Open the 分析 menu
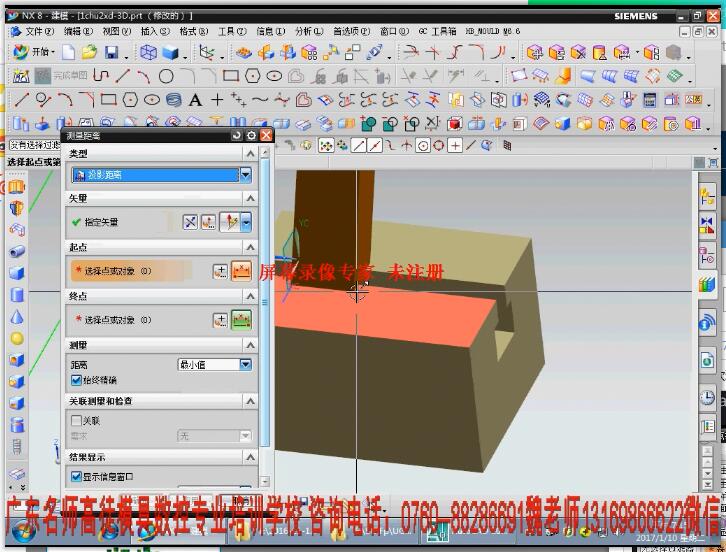The height and width of the screenshot is (552, 726). pos(309,31)
